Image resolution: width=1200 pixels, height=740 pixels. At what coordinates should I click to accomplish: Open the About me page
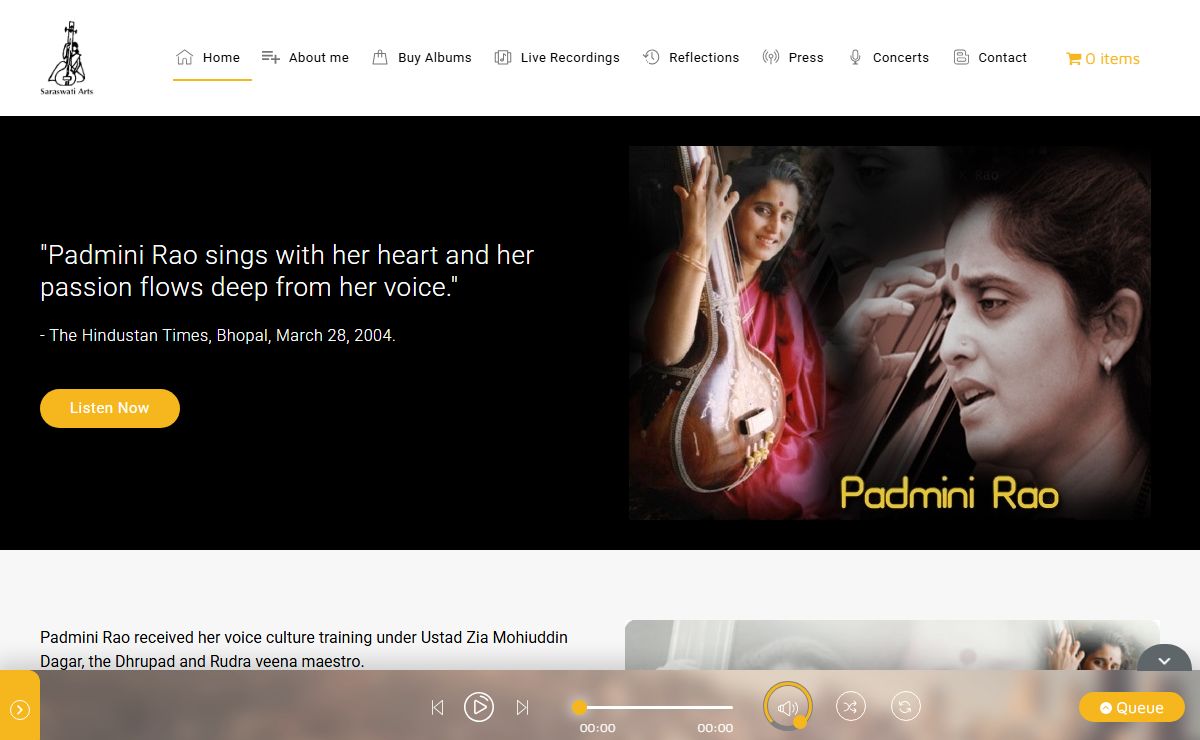pos(305,58)
